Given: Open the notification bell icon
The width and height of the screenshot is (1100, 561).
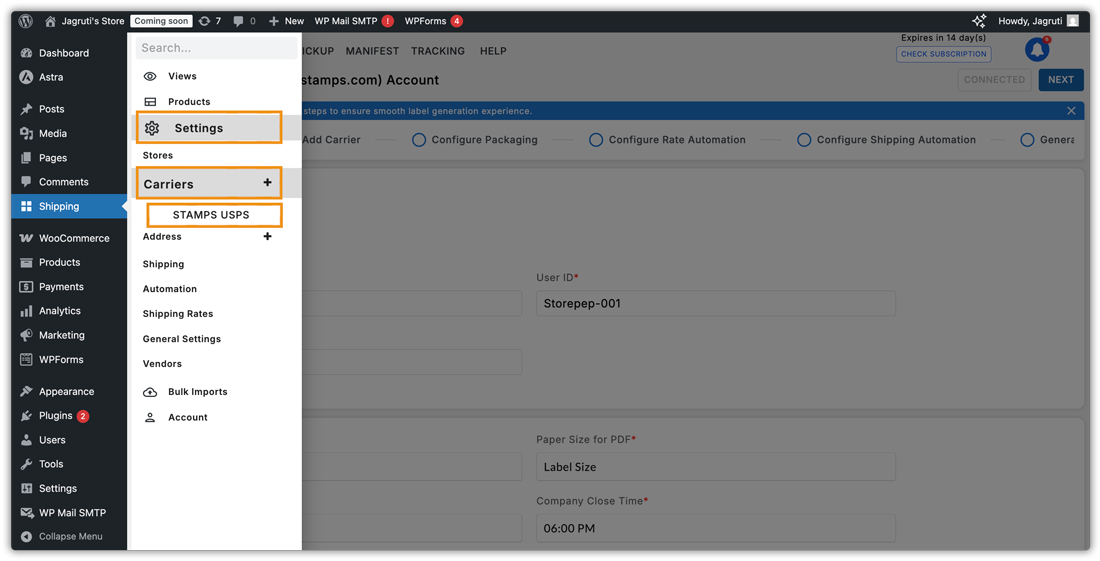Looking at the screenshot, I should [x=1037, y=50].
